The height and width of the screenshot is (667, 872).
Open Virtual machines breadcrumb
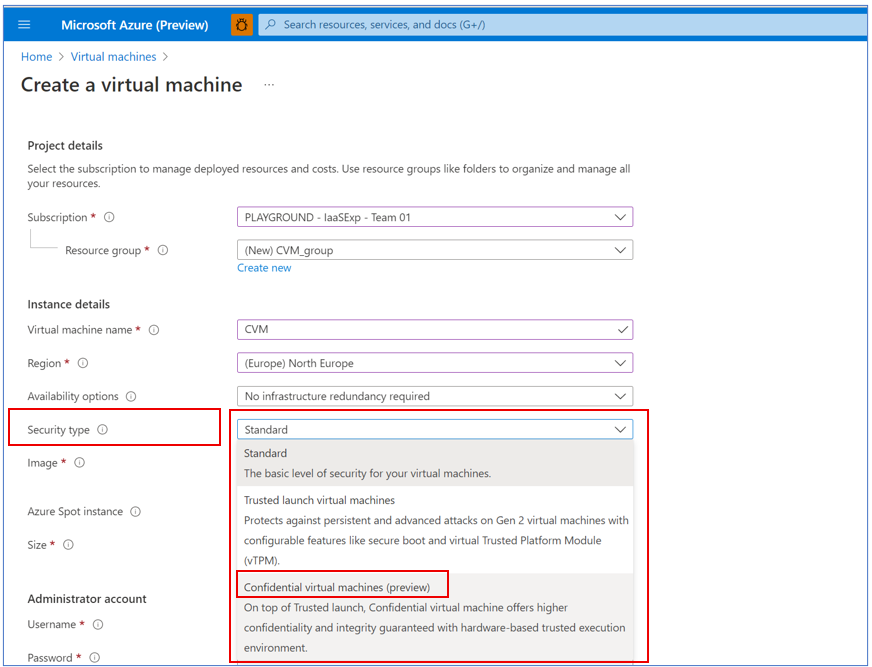pyautogui.click(x=113, y=57)
